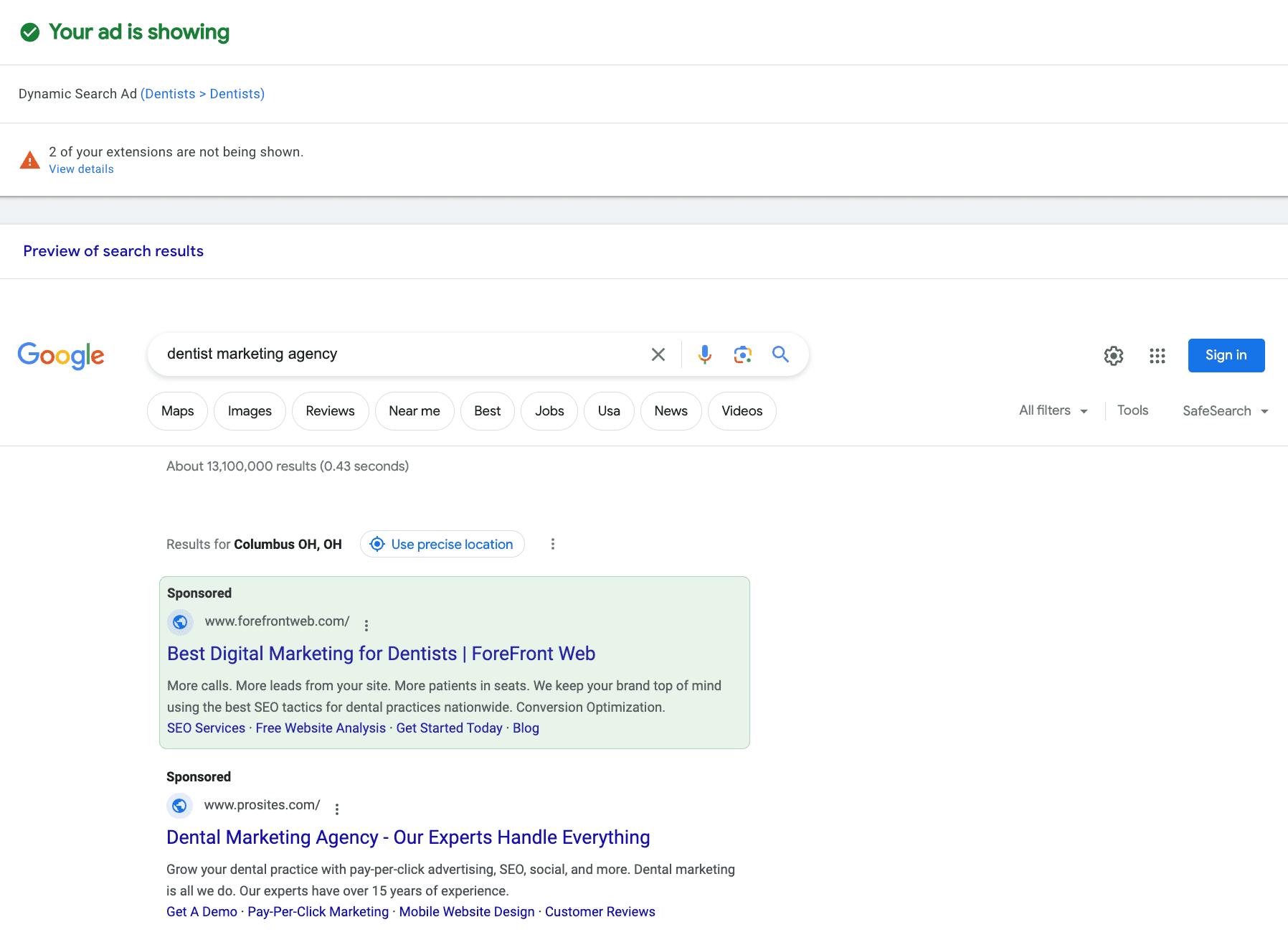Screen dimensions: 1288x950
Task: Select the Usa filter chip
Action: click(x=609, y=411)
